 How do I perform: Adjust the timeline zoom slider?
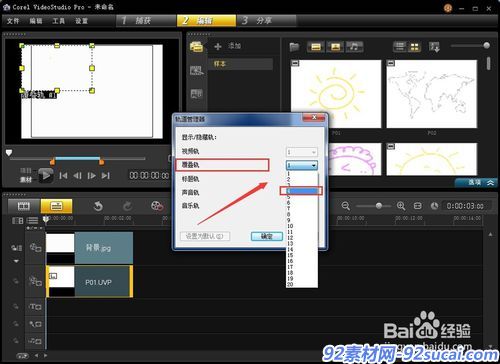(379, 206)
